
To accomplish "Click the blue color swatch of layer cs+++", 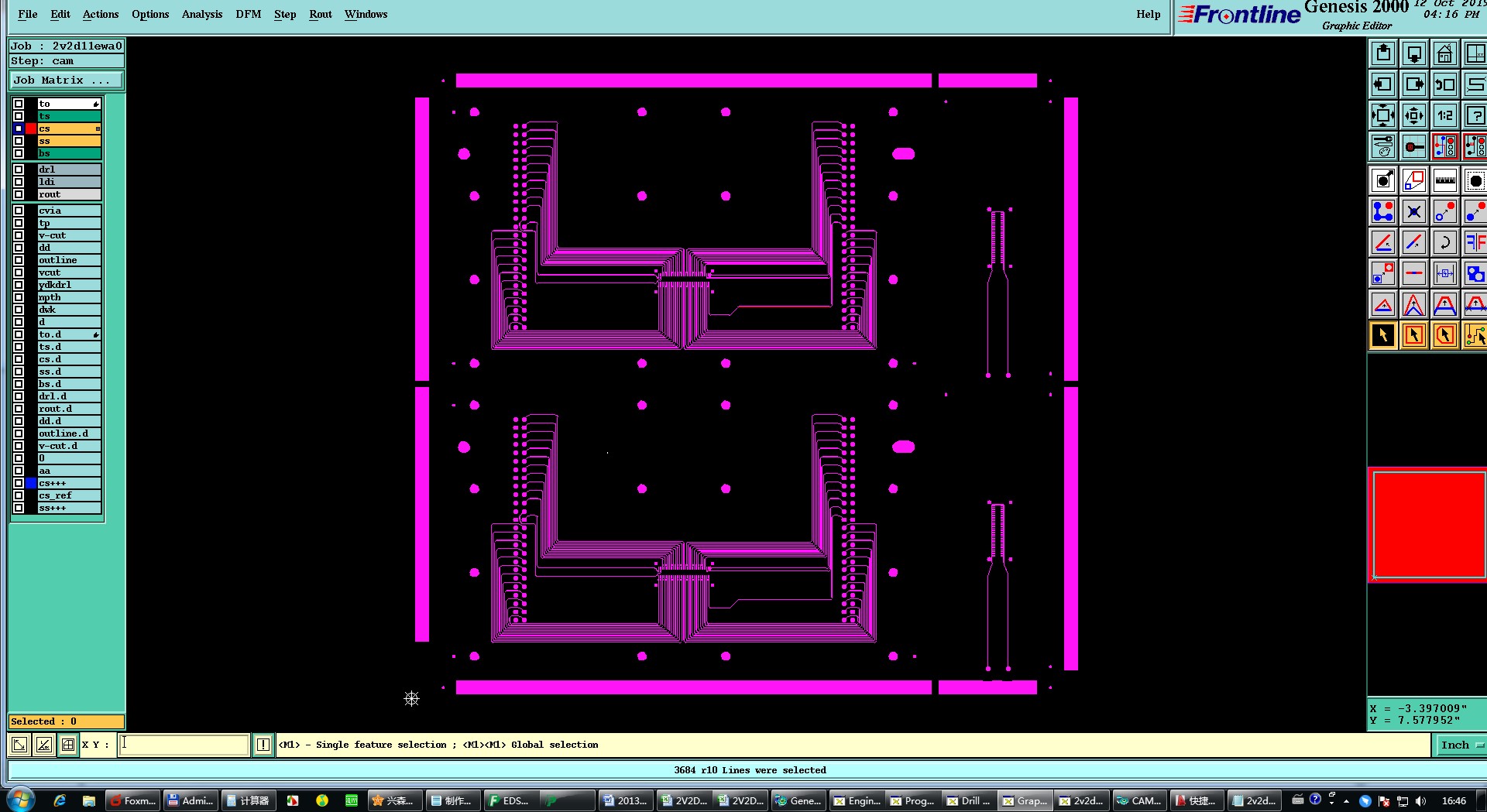I will pos(31,483).
